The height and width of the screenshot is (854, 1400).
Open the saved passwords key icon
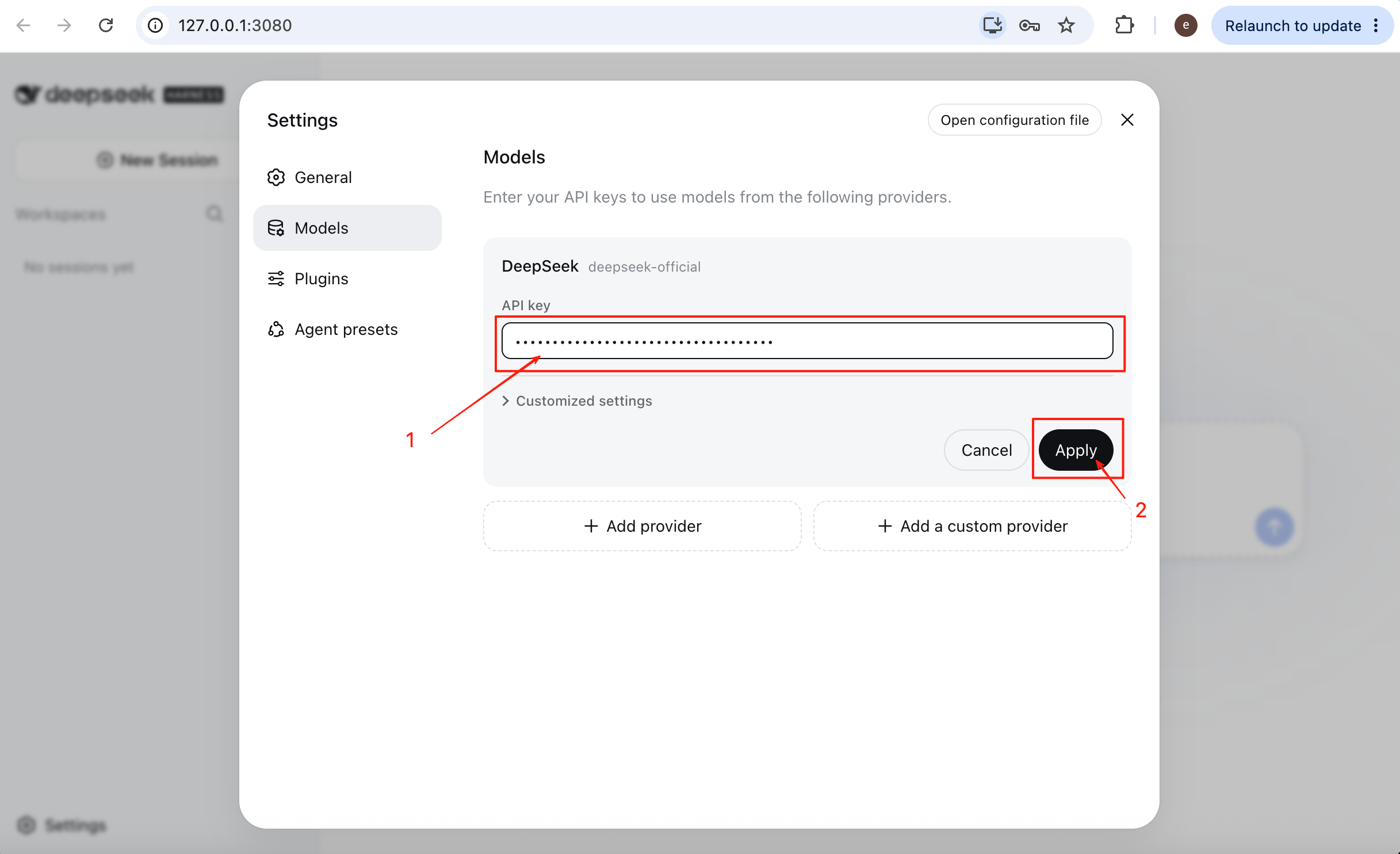(1030, 25)
